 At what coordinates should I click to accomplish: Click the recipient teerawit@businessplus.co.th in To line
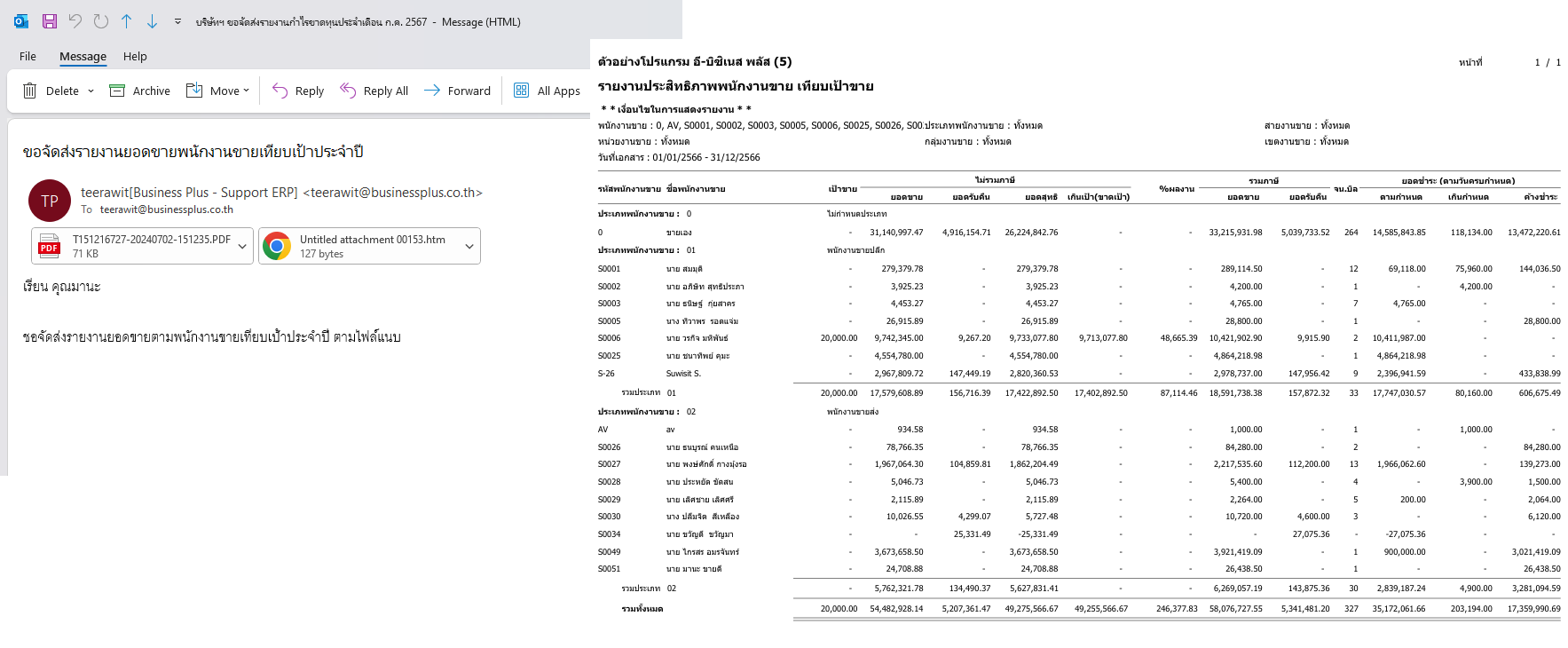pyautogui.click(x=167, y=209)
